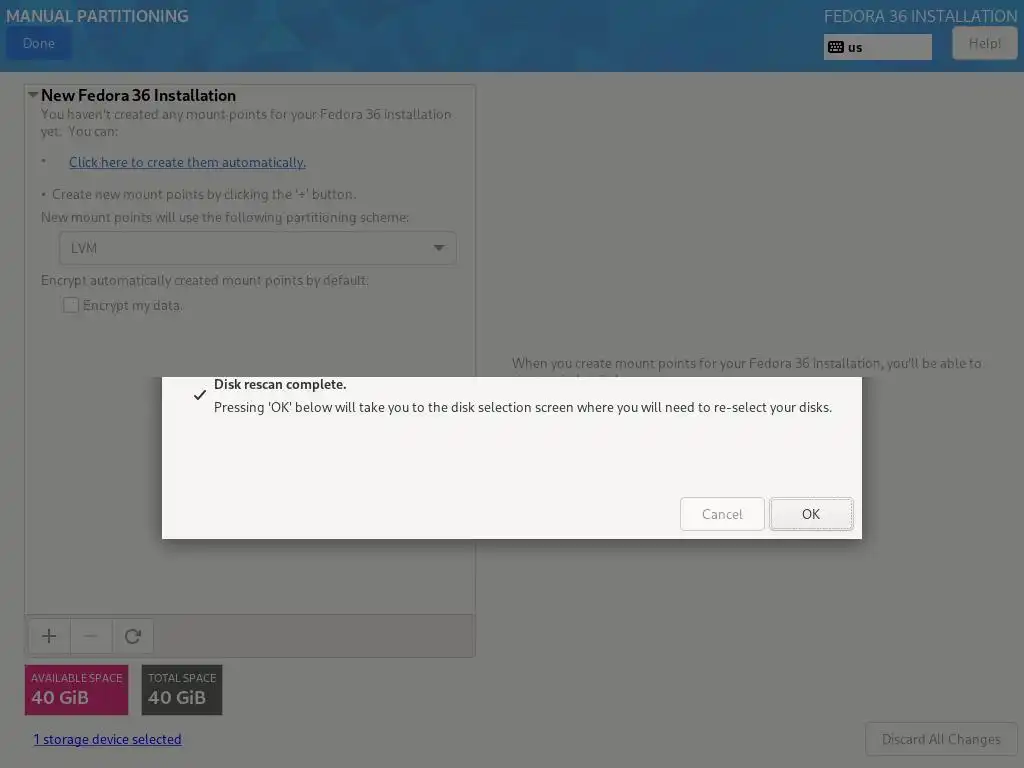
Task: Collapse the New Fedora 36 Installation expander
Action: [33, 95]
